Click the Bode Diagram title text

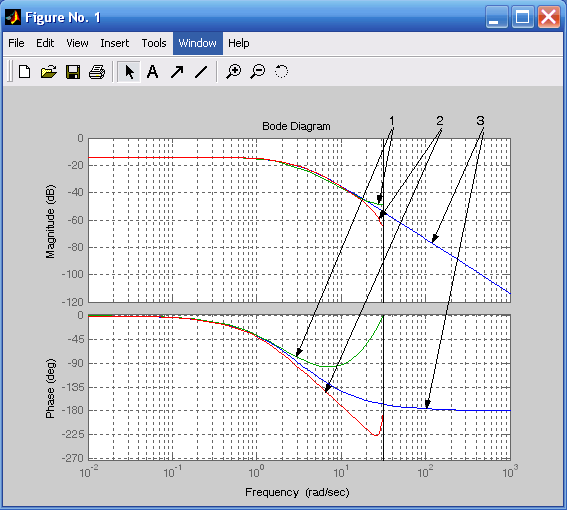click(296, 126)
